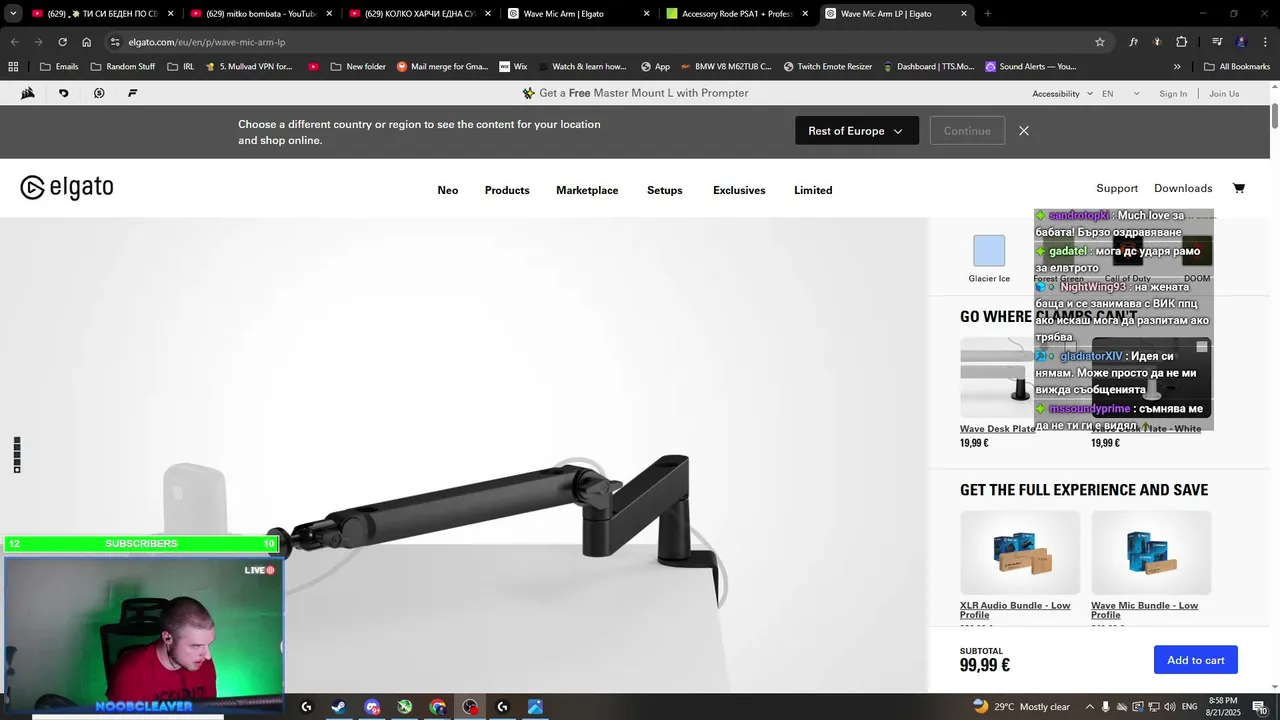Viewport: 1280px width, 720px height.
Task: Reload the page with the refresh icon
Action: (x=62, y=42)
